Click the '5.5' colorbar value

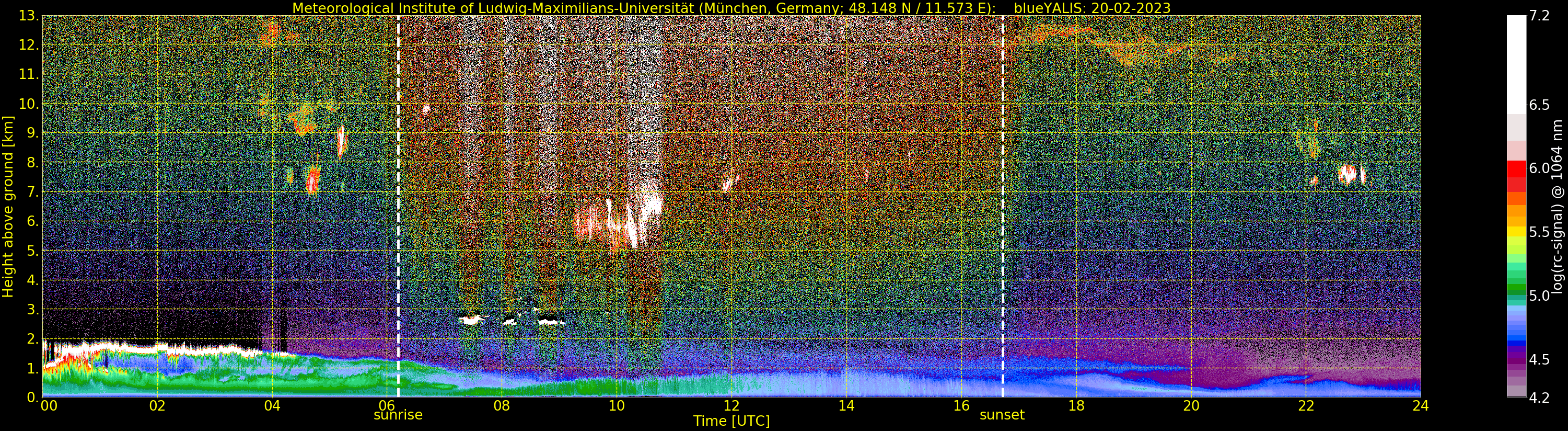coord(1539,232)
